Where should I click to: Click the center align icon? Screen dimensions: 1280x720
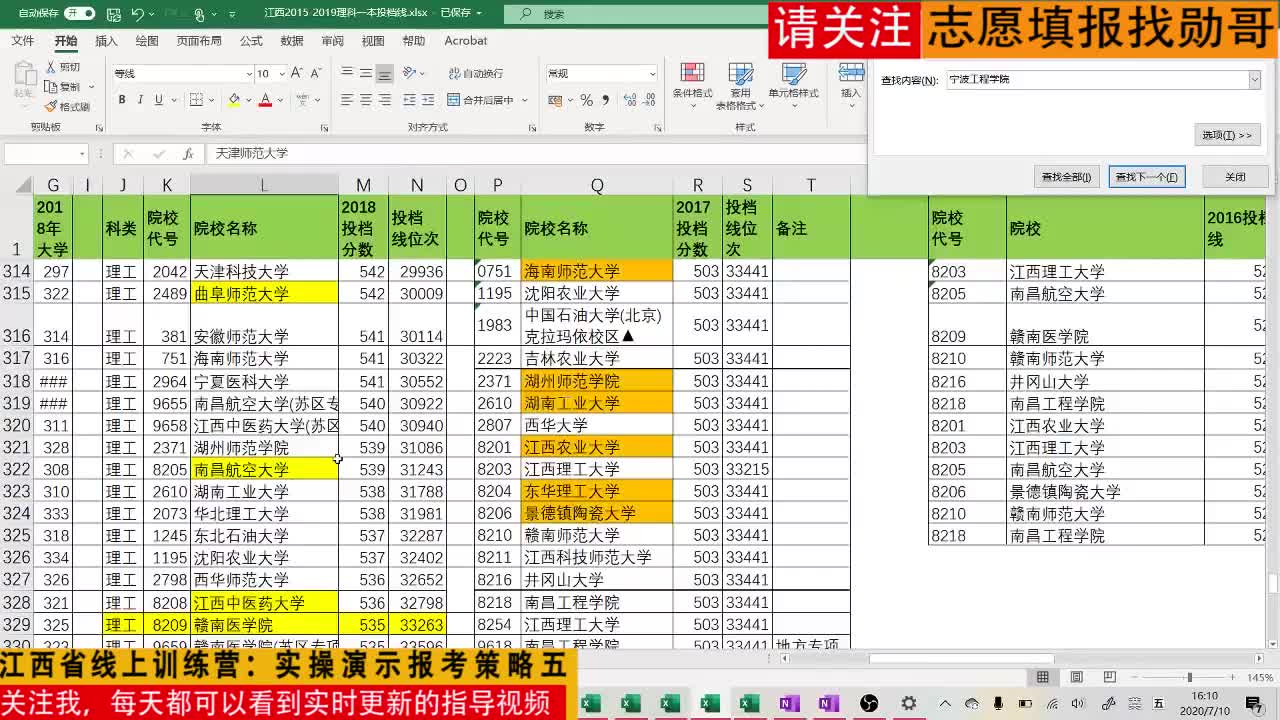(365, 100)
